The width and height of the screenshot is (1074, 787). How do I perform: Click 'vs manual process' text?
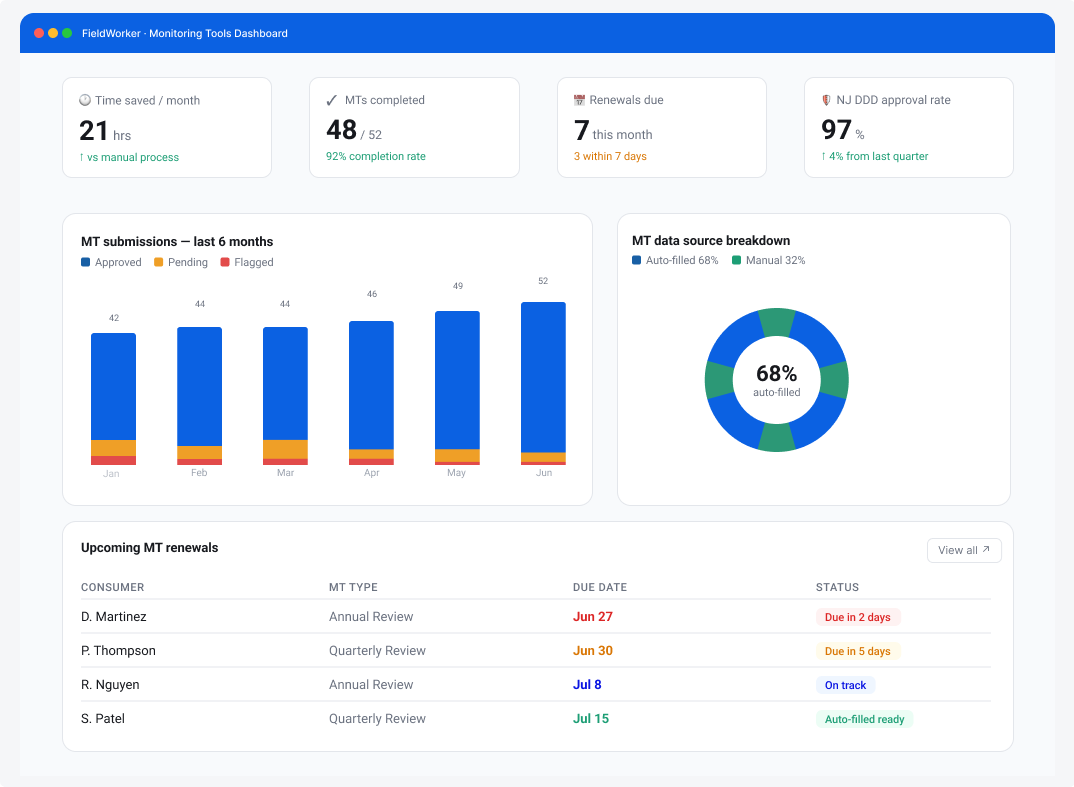pyautogui.click(x=133, y=157)
